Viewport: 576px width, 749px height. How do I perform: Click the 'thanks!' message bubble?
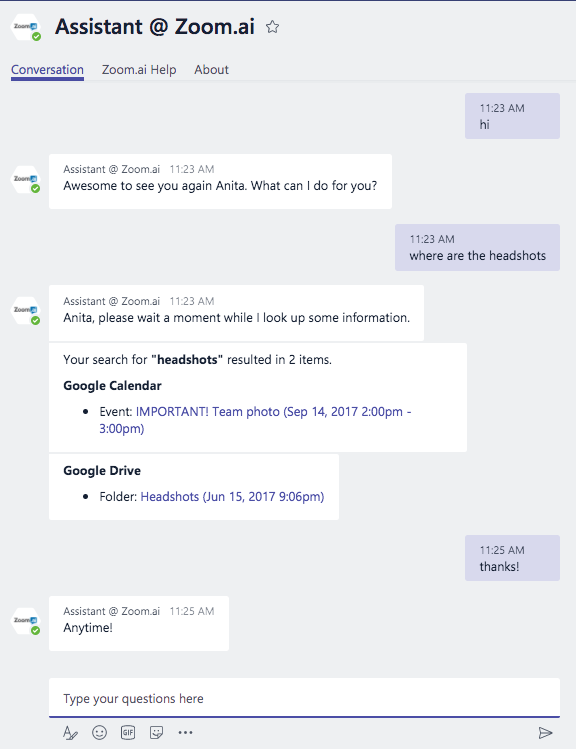coord(512,558)
